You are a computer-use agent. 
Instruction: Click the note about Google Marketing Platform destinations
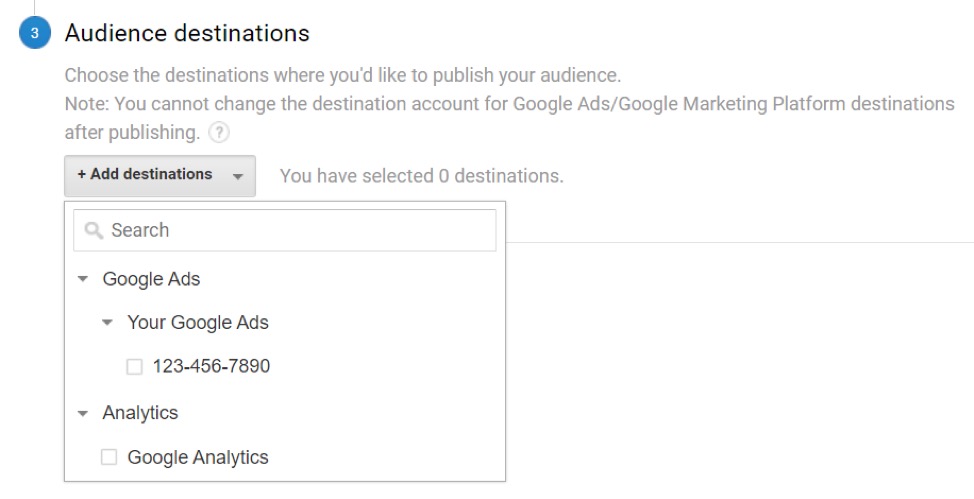509,104
